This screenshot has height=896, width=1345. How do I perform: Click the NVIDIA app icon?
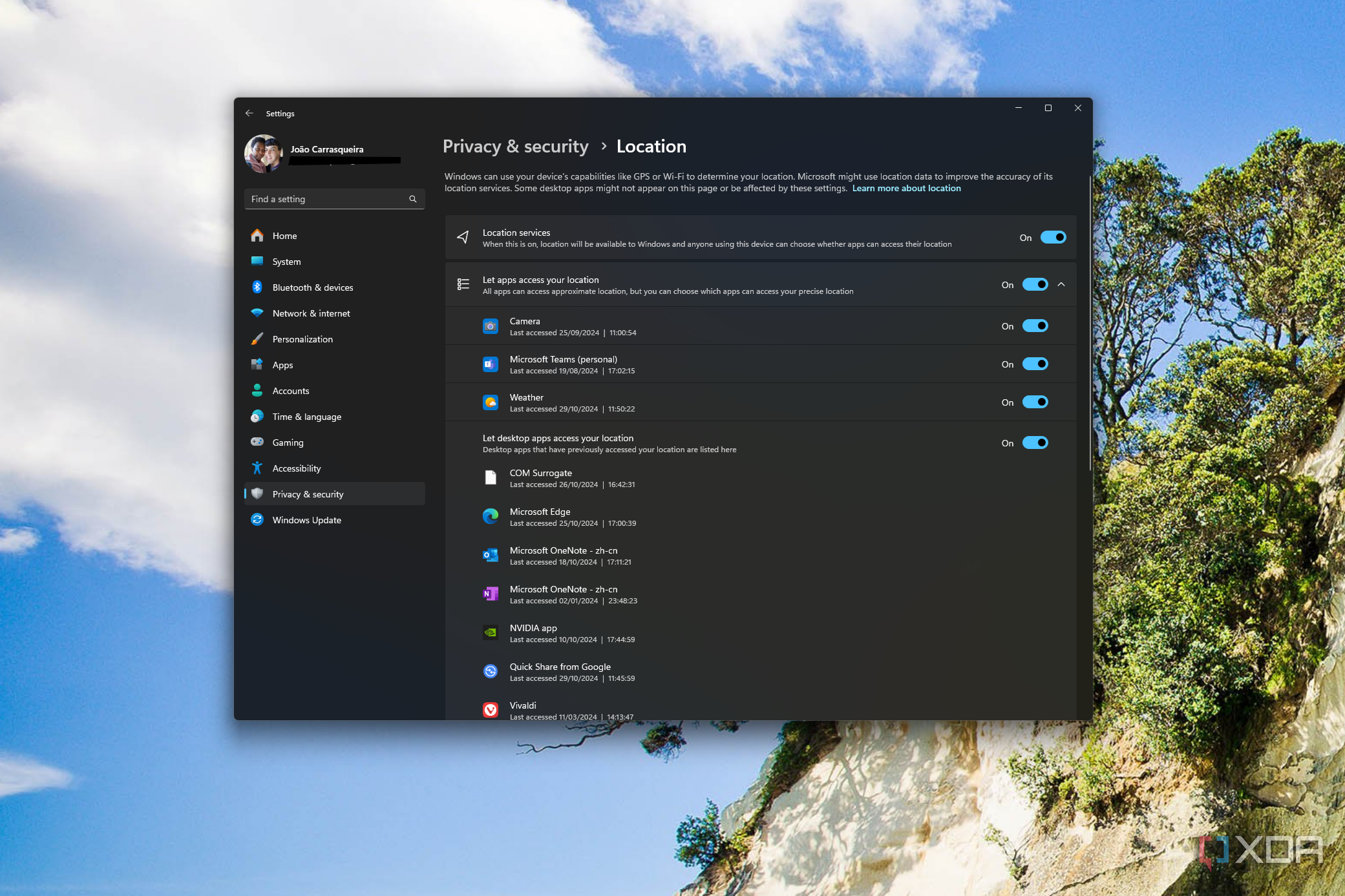(491, 632)
